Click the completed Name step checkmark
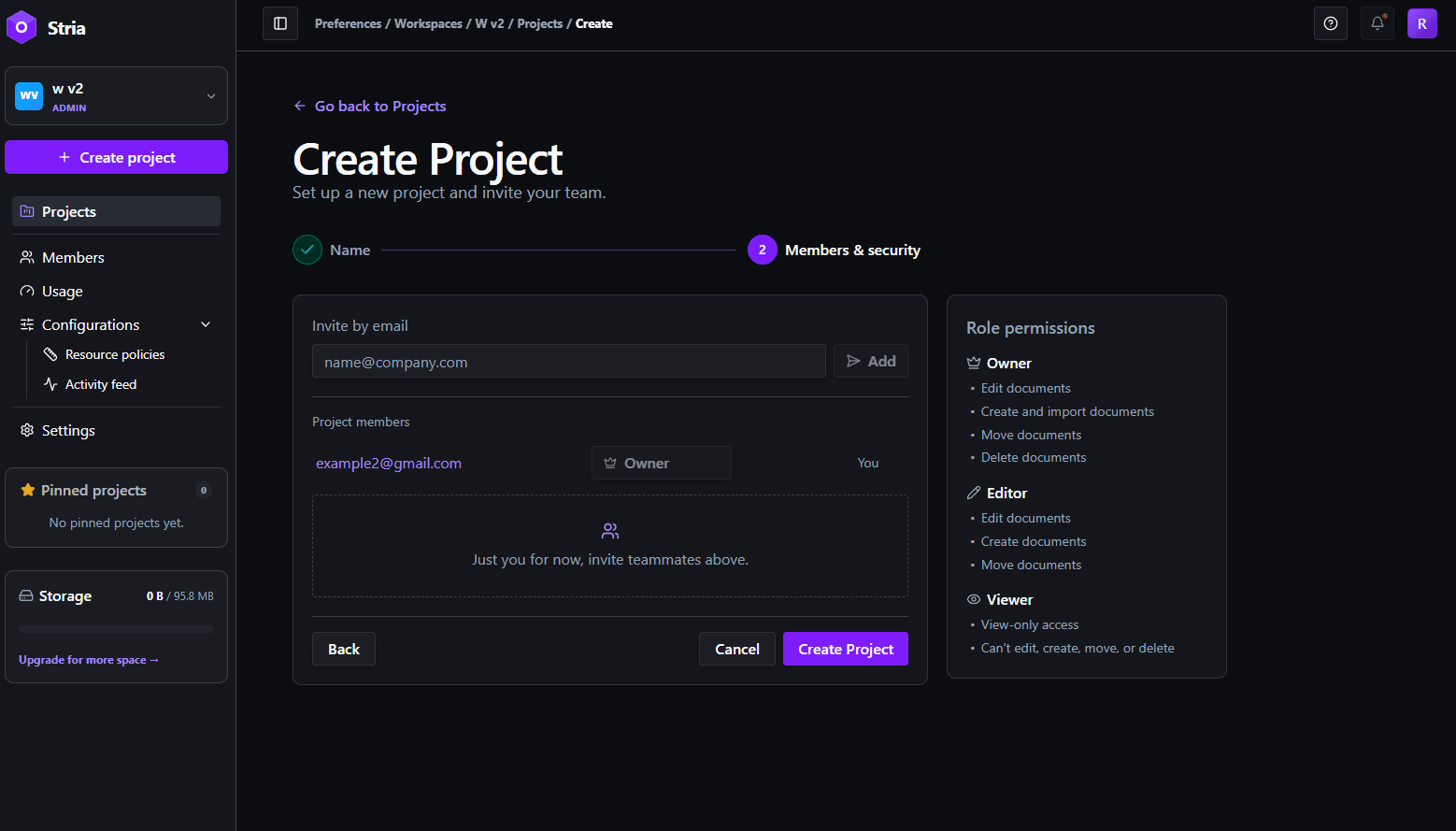The height and width of the screenshot is (831, 1456). coord(307,250)
